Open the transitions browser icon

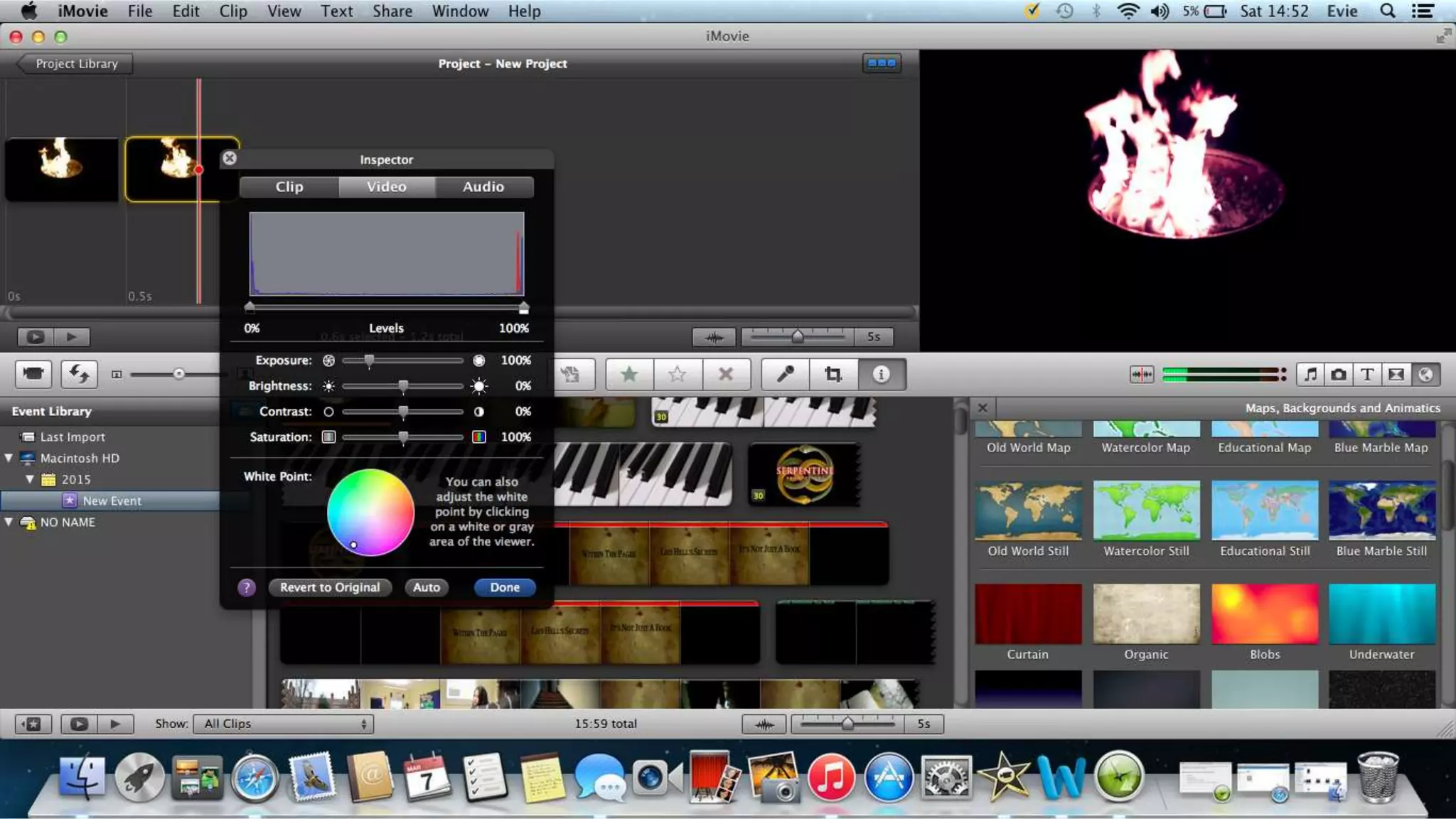(1396, 375)
